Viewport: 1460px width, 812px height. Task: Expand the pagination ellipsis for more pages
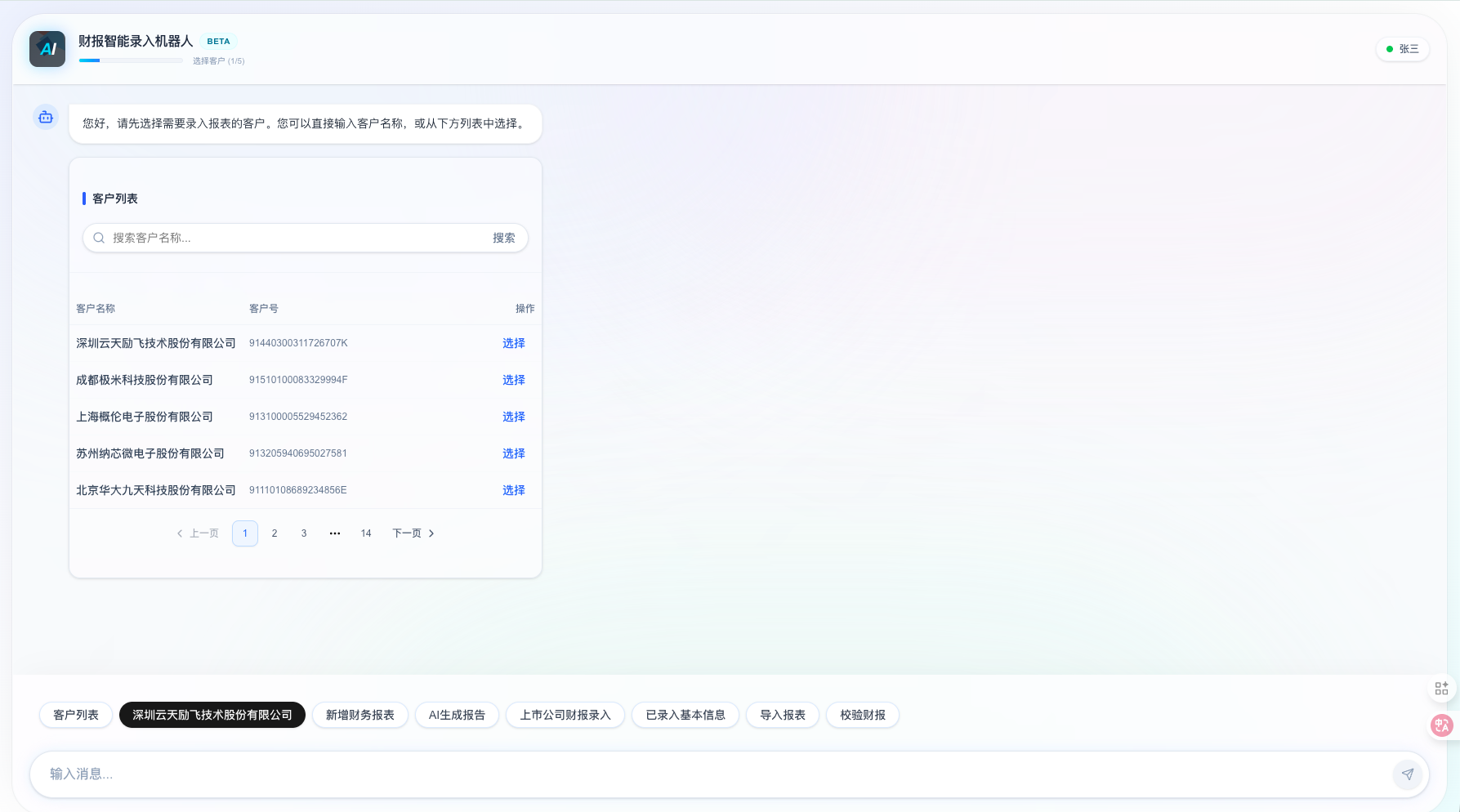(x=335, y=533)
